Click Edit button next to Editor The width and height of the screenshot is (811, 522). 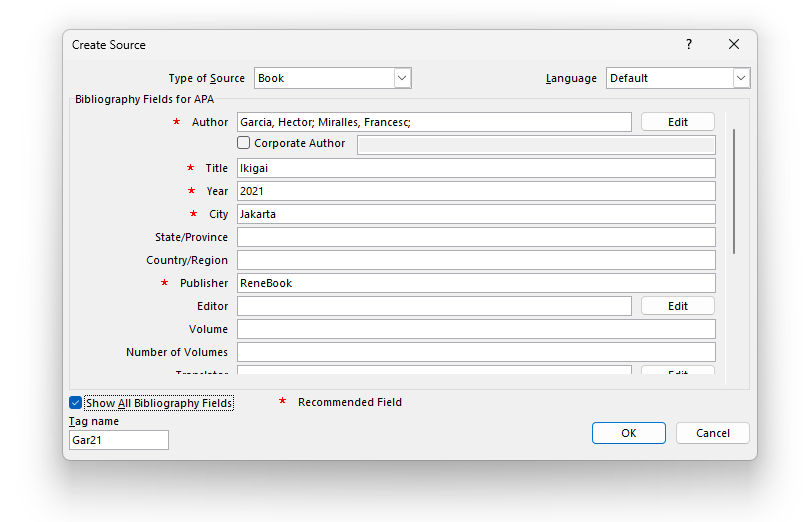tap(677, 306)
